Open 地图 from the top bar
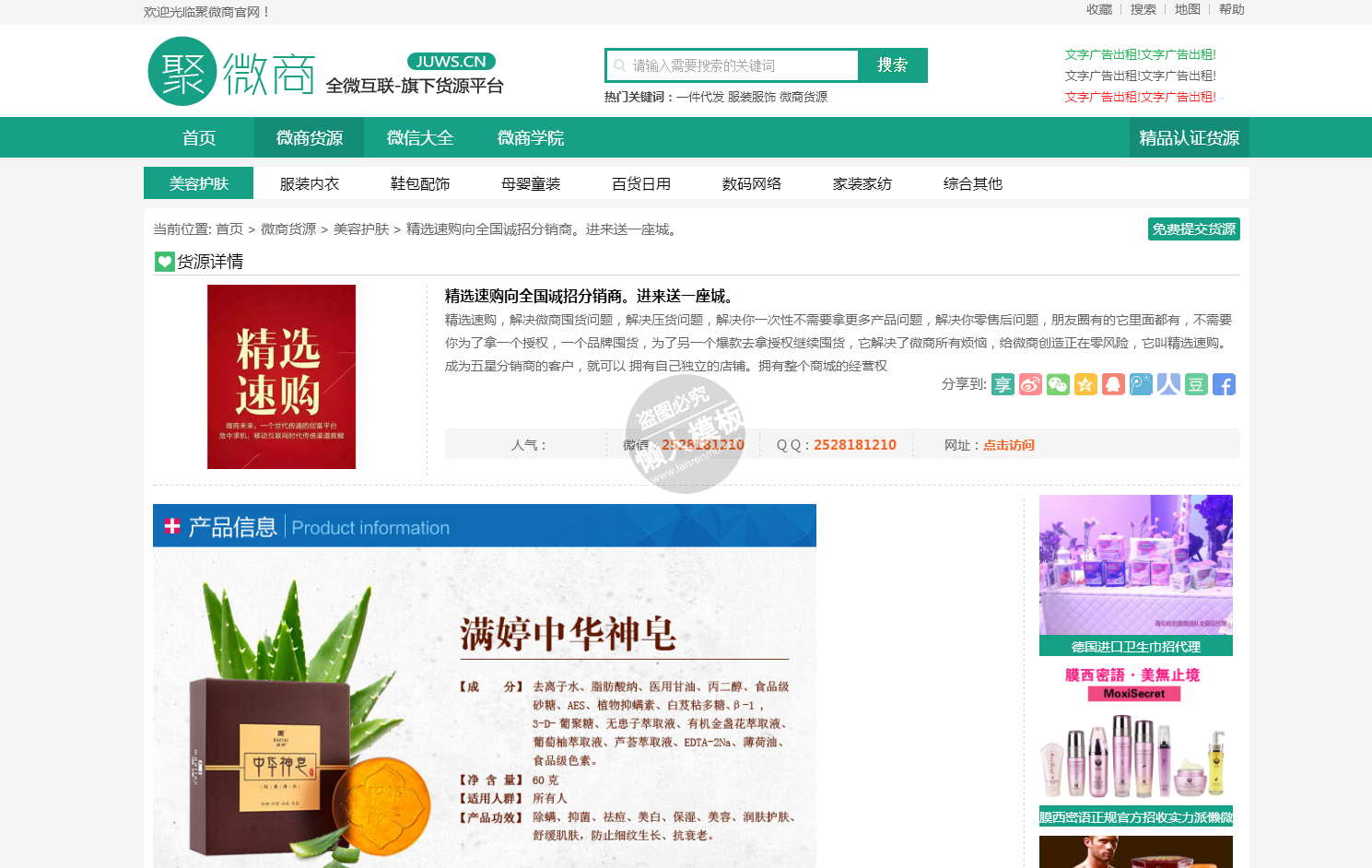Image resolution: width=1372 pixels, height=868 pixels. [1188, 9]
